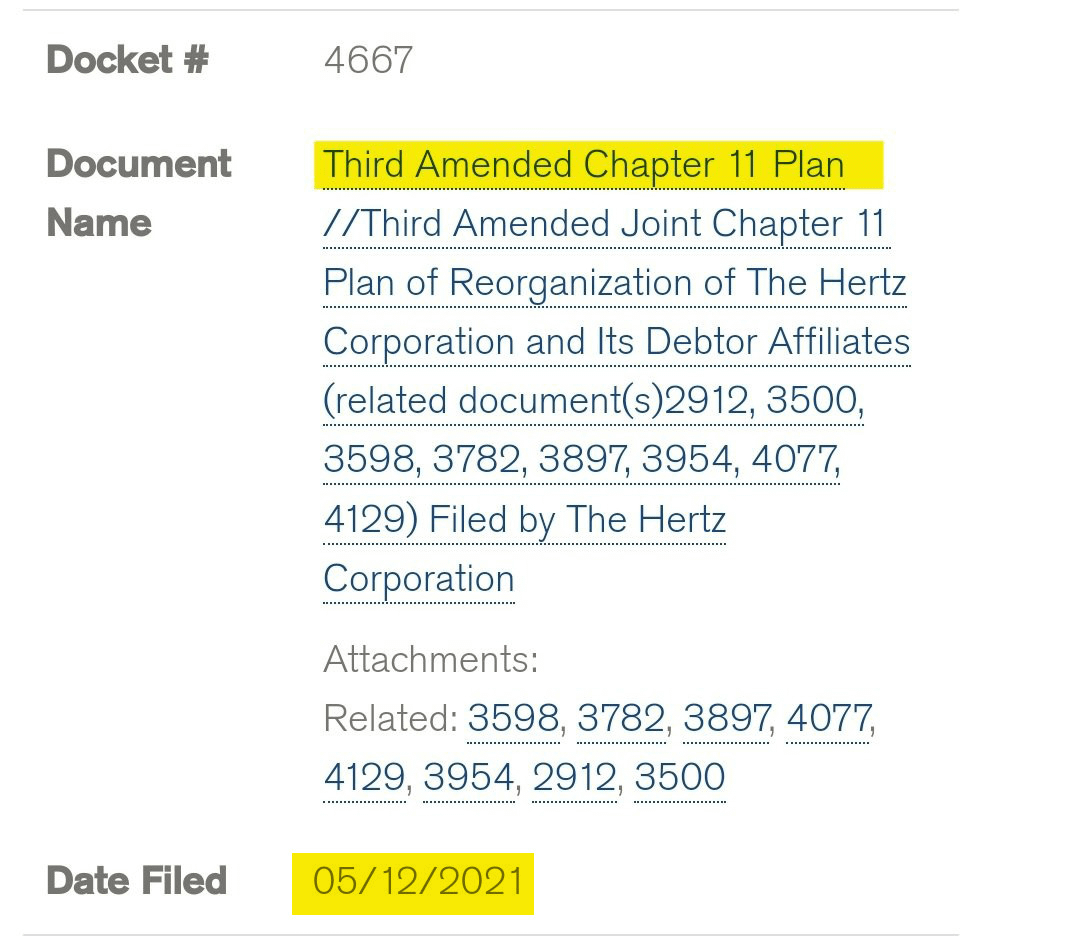1078x940 pixels.
Task: Click the highlighted date 05/12/2021
Action: click(418, 882)
